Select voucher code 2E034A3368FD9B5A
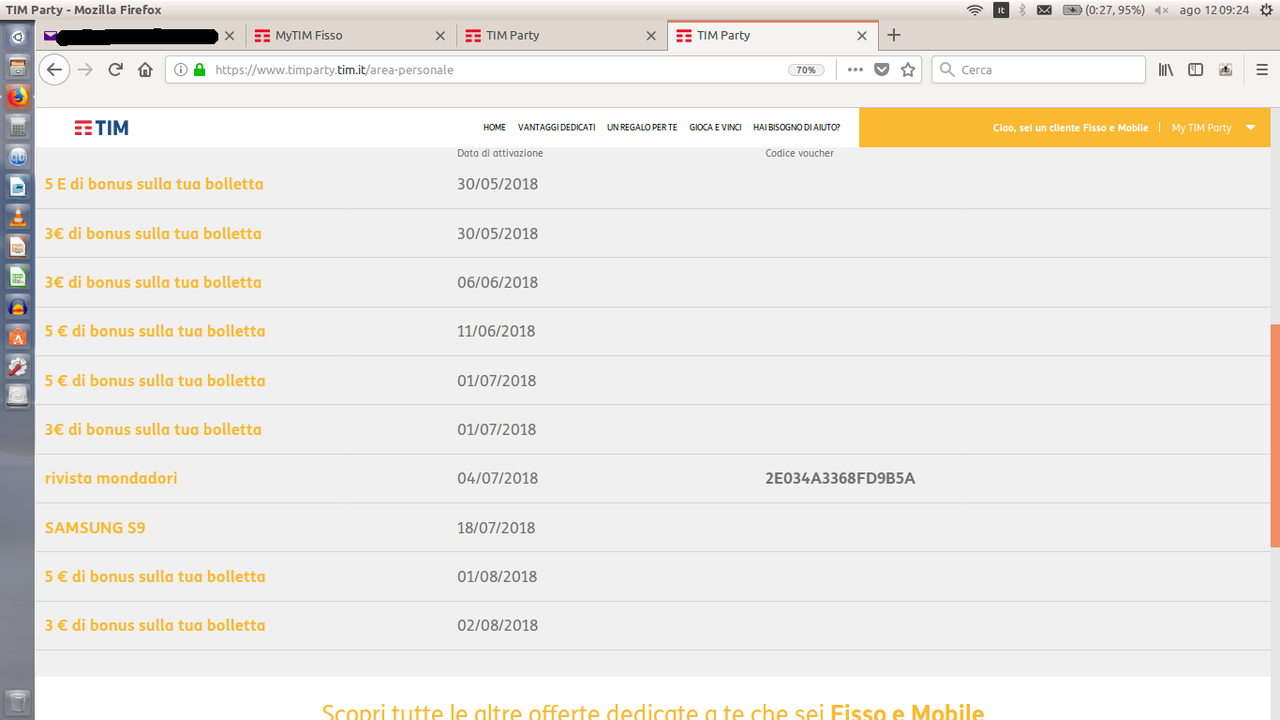The width and height of the screenshot is (1280, 720). (840, 478)
